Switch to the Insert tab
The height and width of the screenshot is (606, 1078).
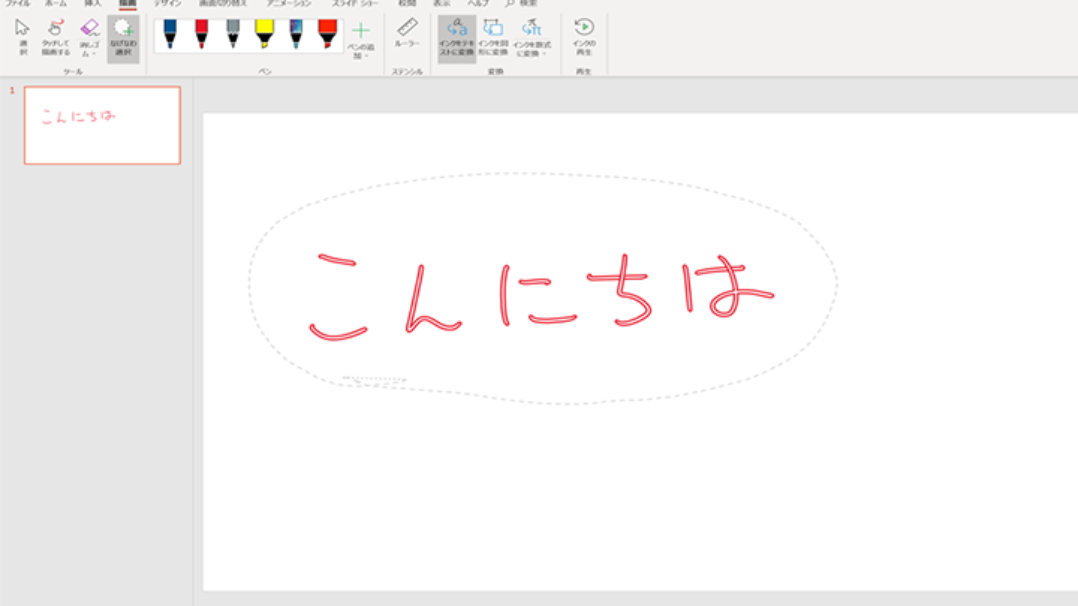click(x=93, y=3)
